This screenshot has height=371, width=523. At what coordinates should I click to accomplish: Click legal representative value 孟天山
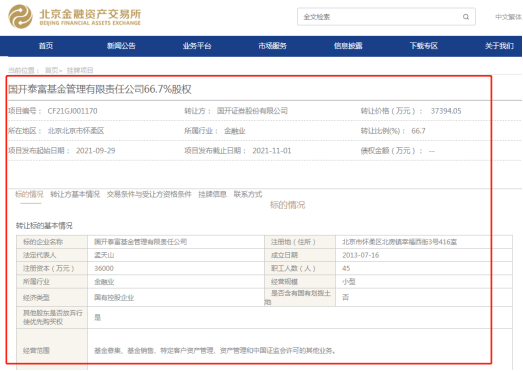coord(104,255)
